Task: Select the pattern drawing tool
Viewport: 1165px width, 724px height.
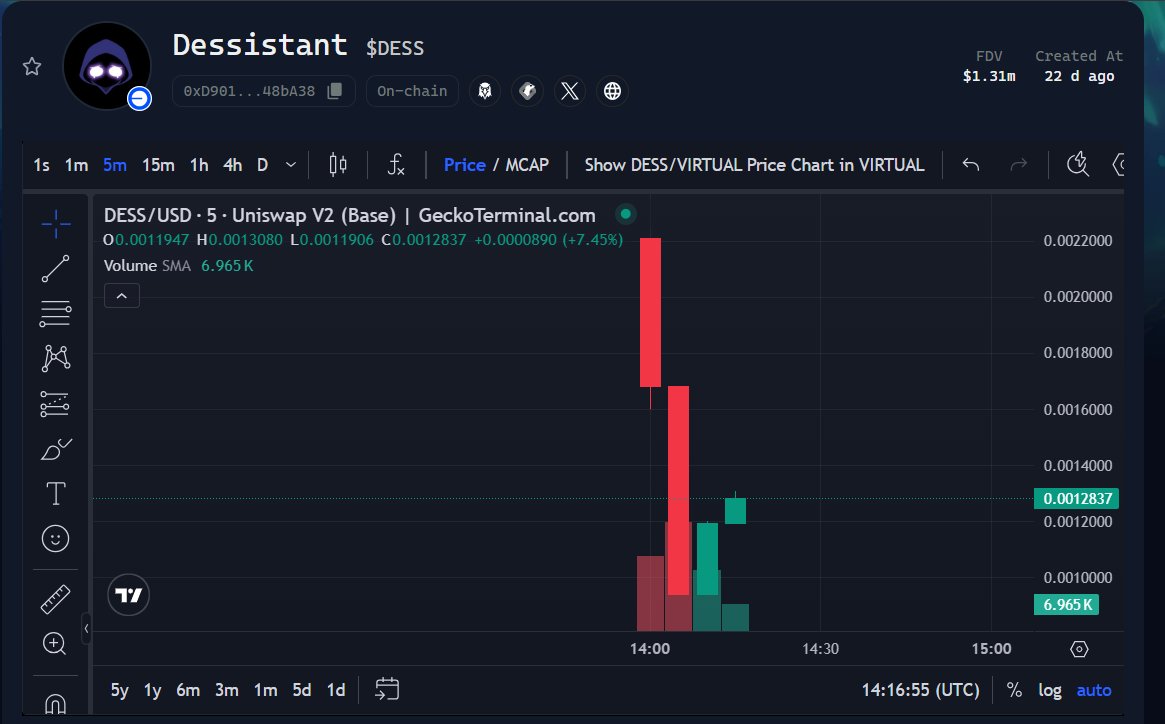Action: pyautogui.click(x=56, y=358)
